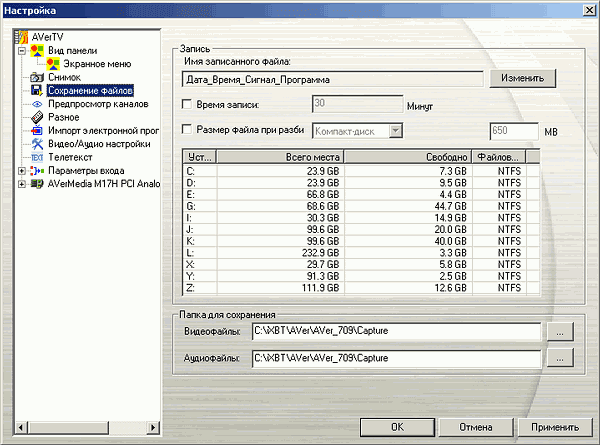Collapse the Вид панели tree node

[x=22, y=51]
